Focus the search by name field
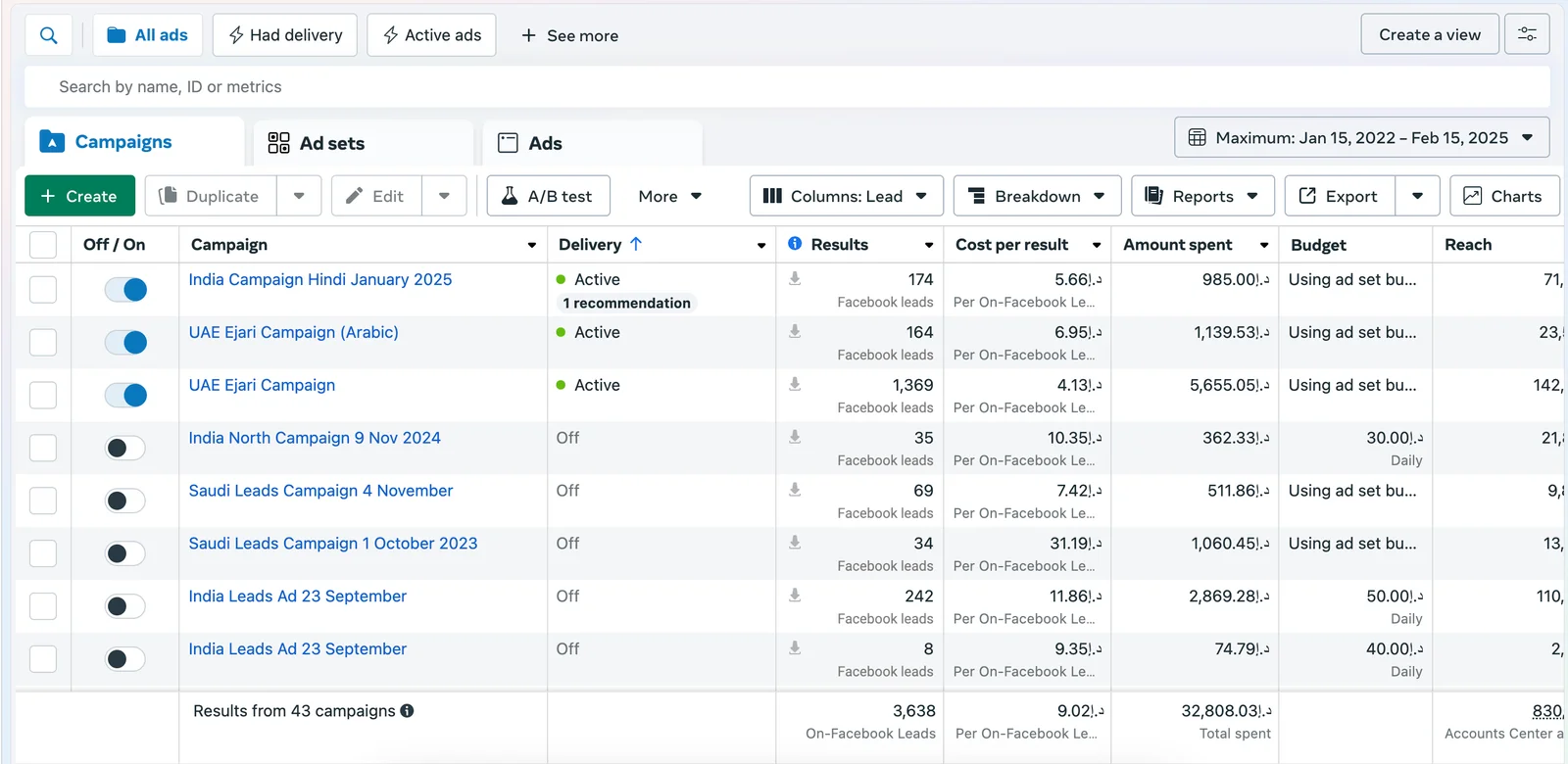 (x=784, y=87)
